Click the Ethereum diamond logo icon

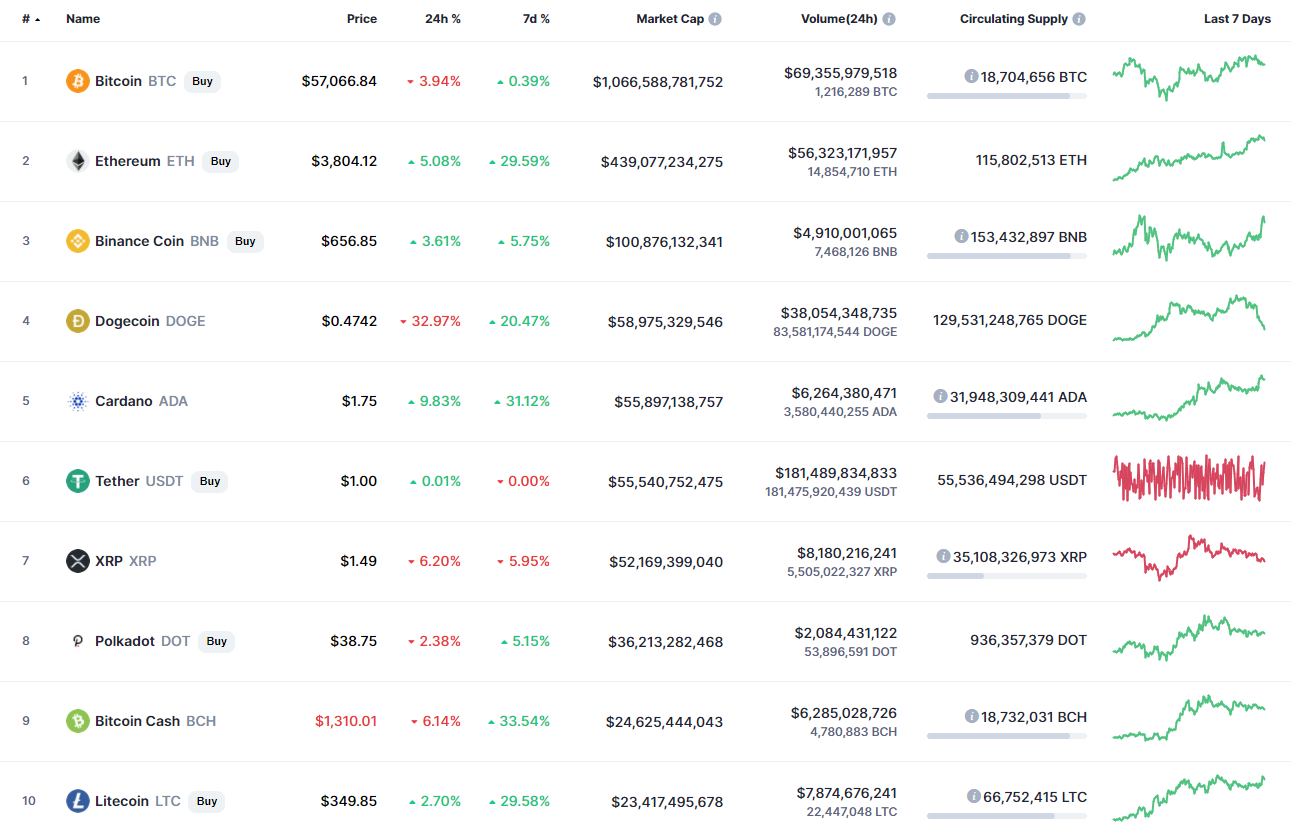(x=78, y=161)
